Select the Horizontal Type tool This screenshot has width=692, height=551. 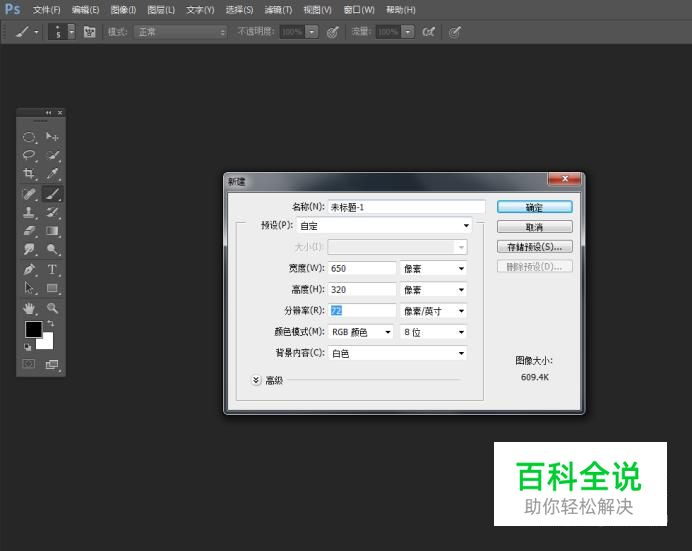point(52,269)
